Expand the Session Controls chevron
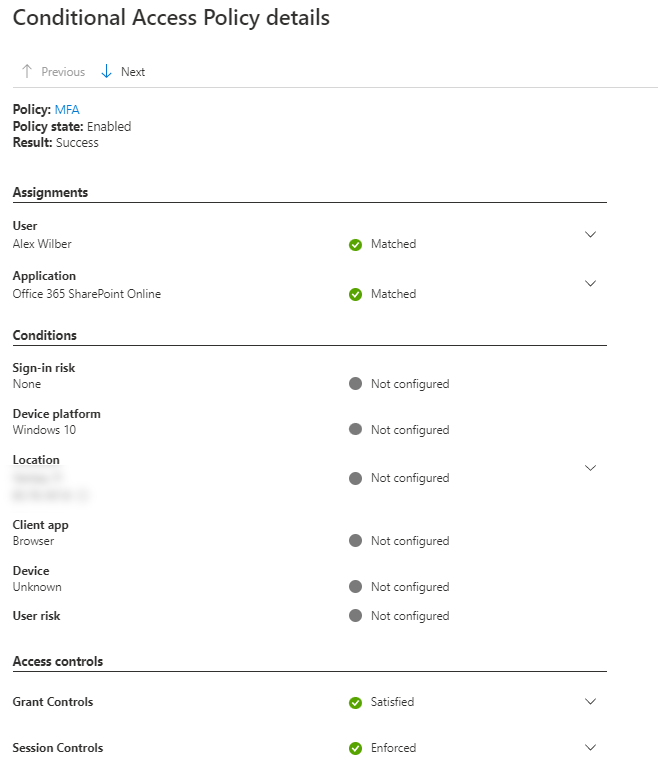This screenshot has width=658, height=772. pos(590,747)
